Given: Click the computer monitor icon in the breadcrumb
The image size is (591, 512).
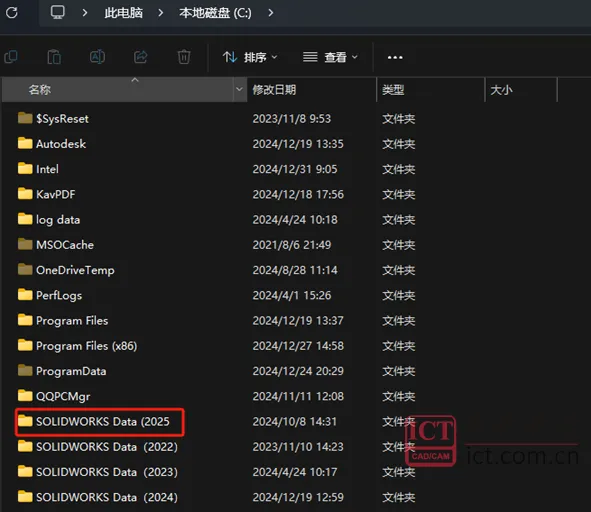Looking at the screenshot, I should (x=58, y=12).
